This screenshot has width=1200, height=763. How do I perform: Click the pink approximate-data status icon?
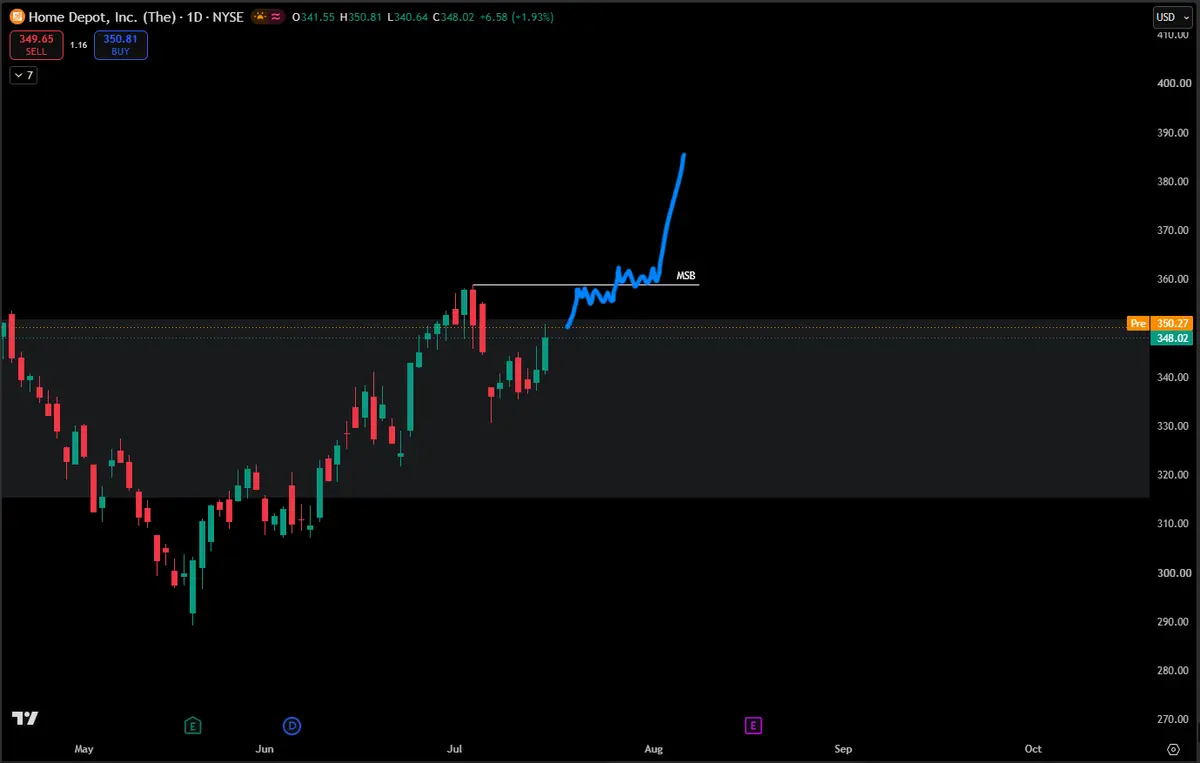(x=274, y=17)
